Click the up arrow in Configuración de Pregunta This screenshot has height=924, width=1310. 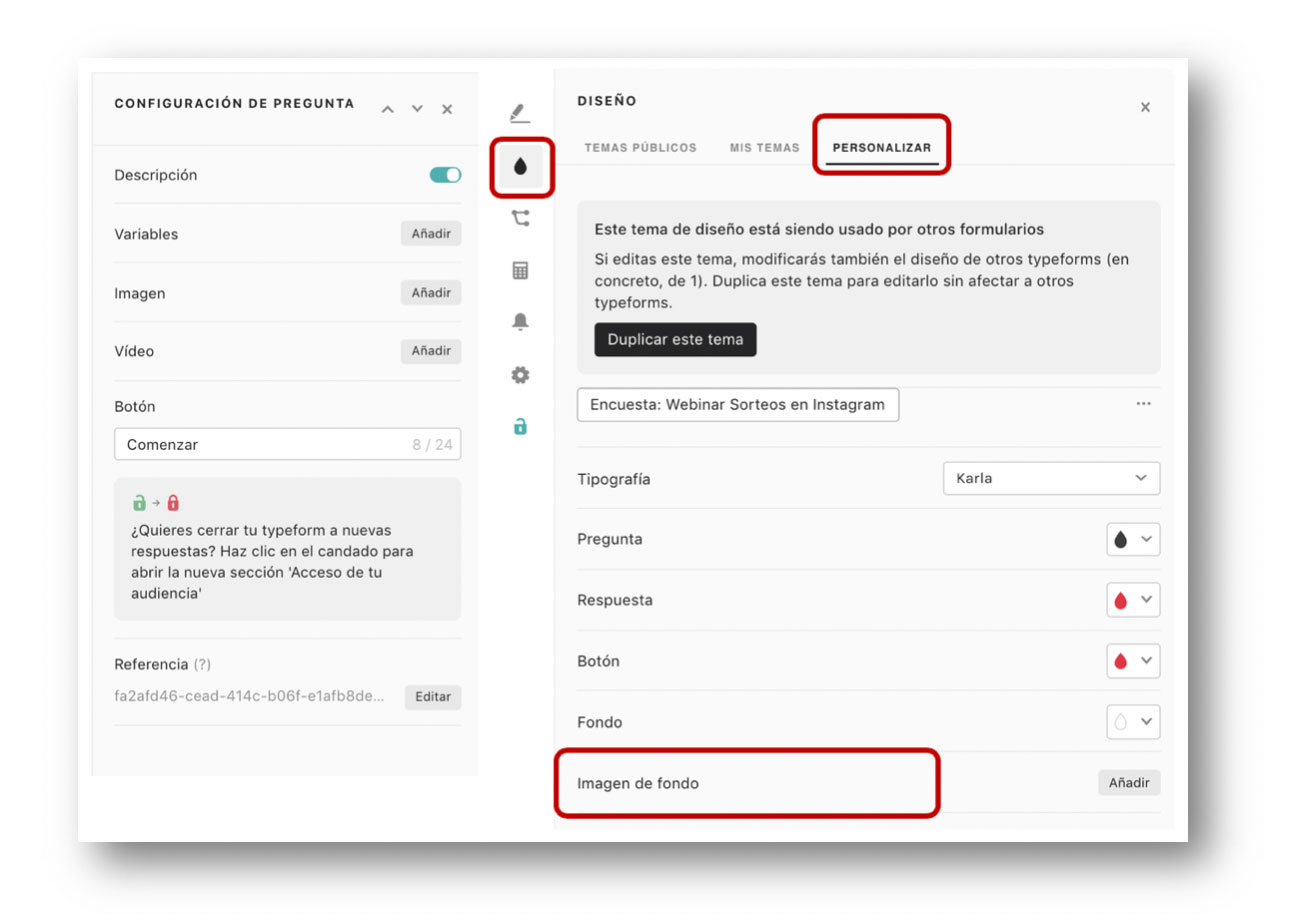pos(388,109)
